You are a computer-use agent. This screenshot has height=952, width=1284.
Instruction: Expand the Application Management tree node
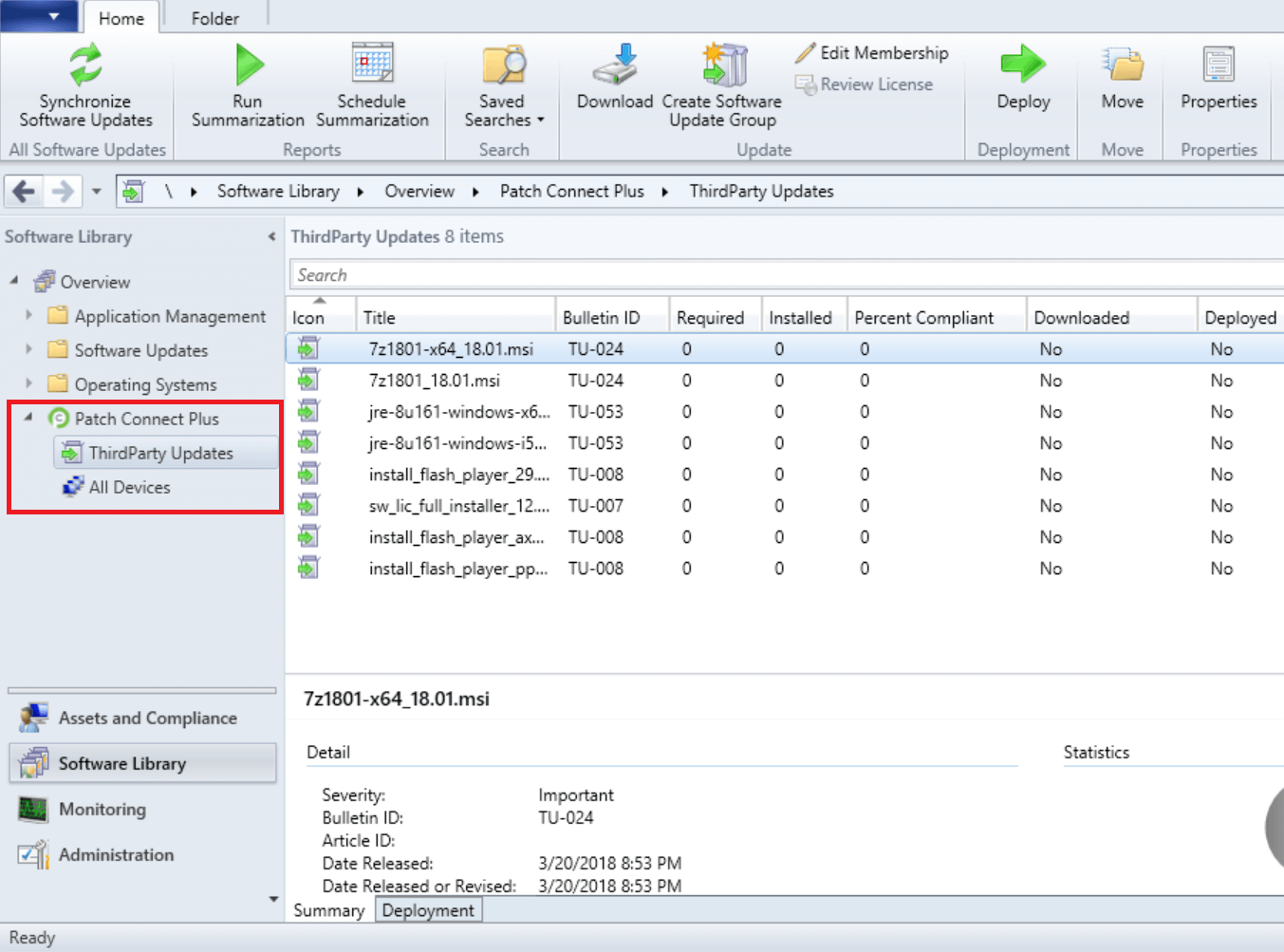click(28, 316)
